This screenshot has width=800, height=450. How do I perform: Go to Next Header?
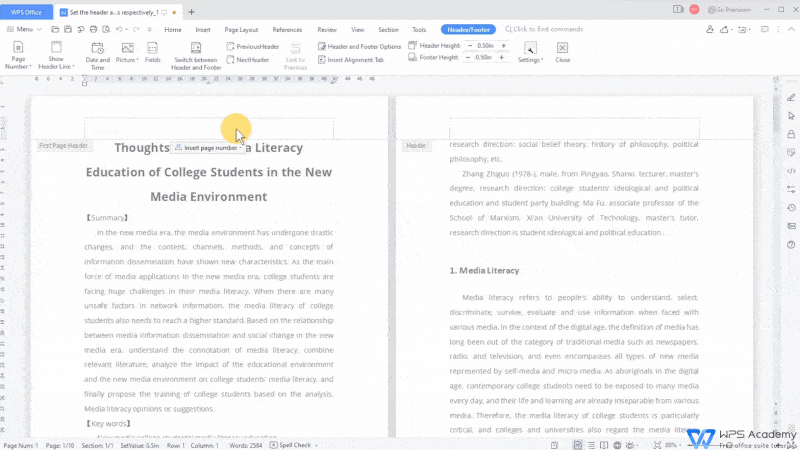[x=247, y=60]
